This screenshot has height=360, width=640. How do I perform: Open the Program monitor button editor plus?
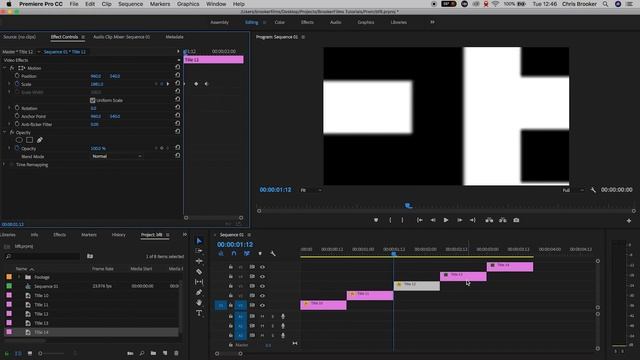[629, 220]
